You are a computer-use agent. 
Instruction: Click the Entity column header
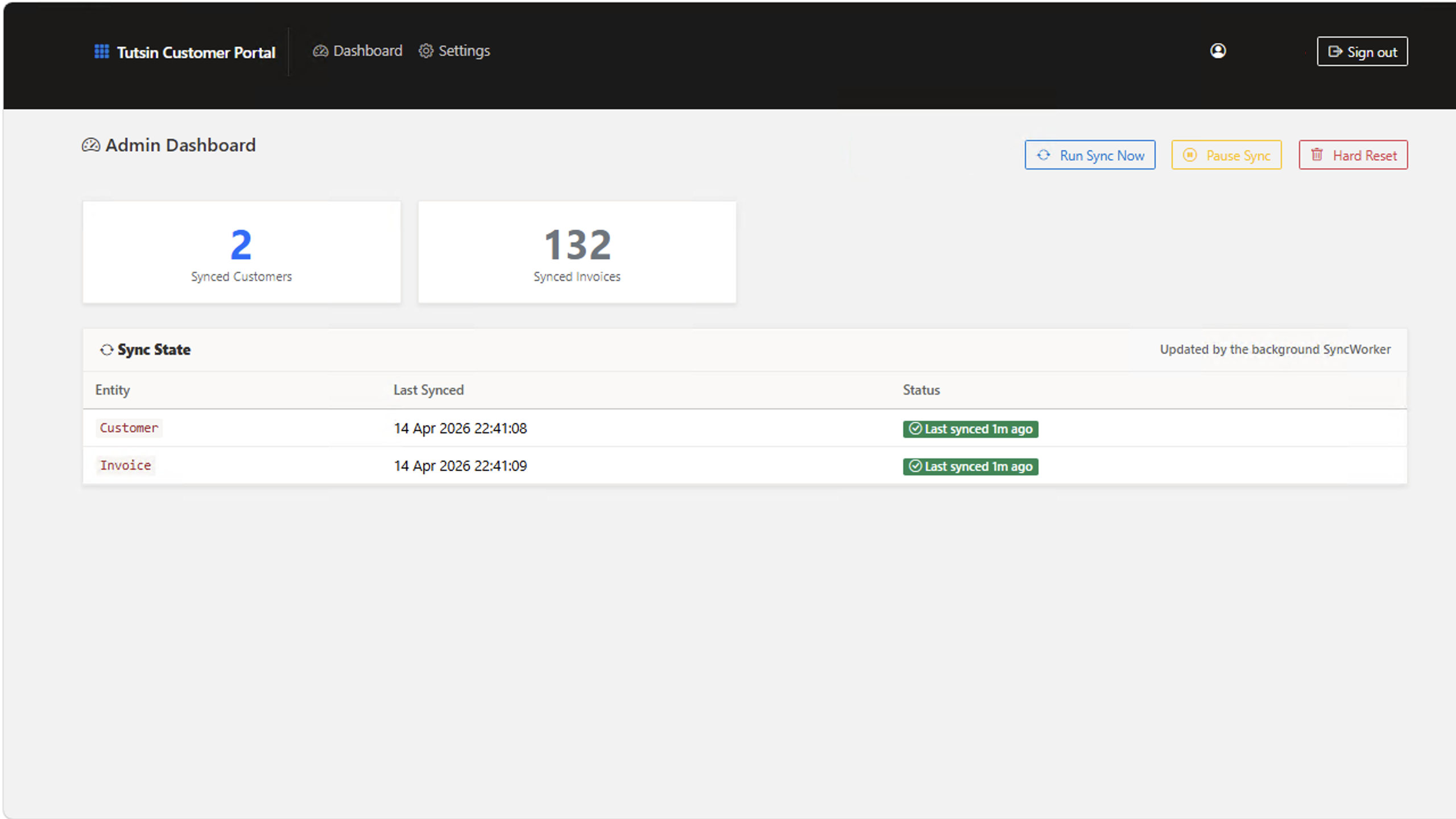pyautogui.click(x=113, y=390)
